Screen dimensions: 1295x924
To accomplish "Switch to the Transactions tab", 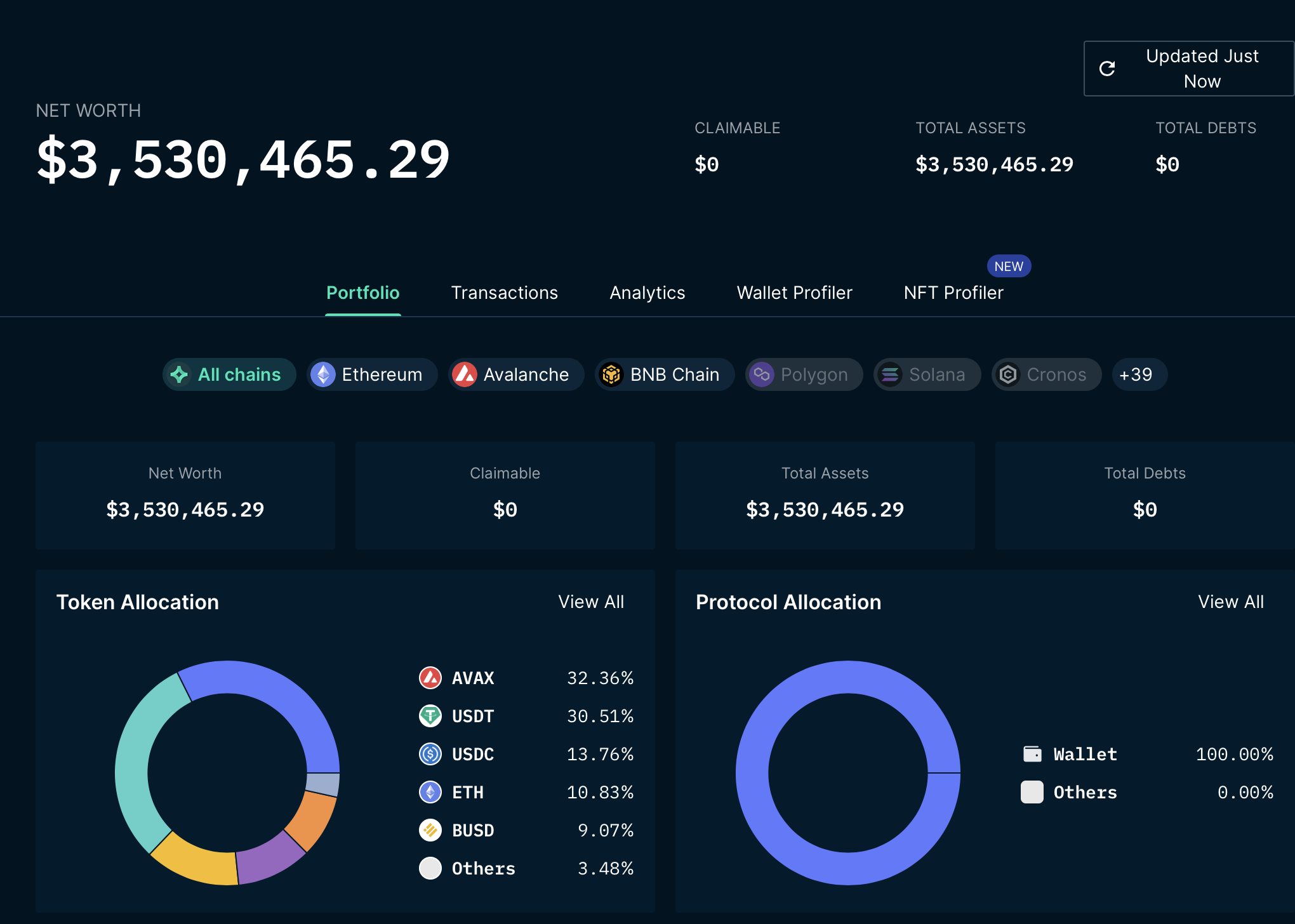I will click(x=504, y=293).
